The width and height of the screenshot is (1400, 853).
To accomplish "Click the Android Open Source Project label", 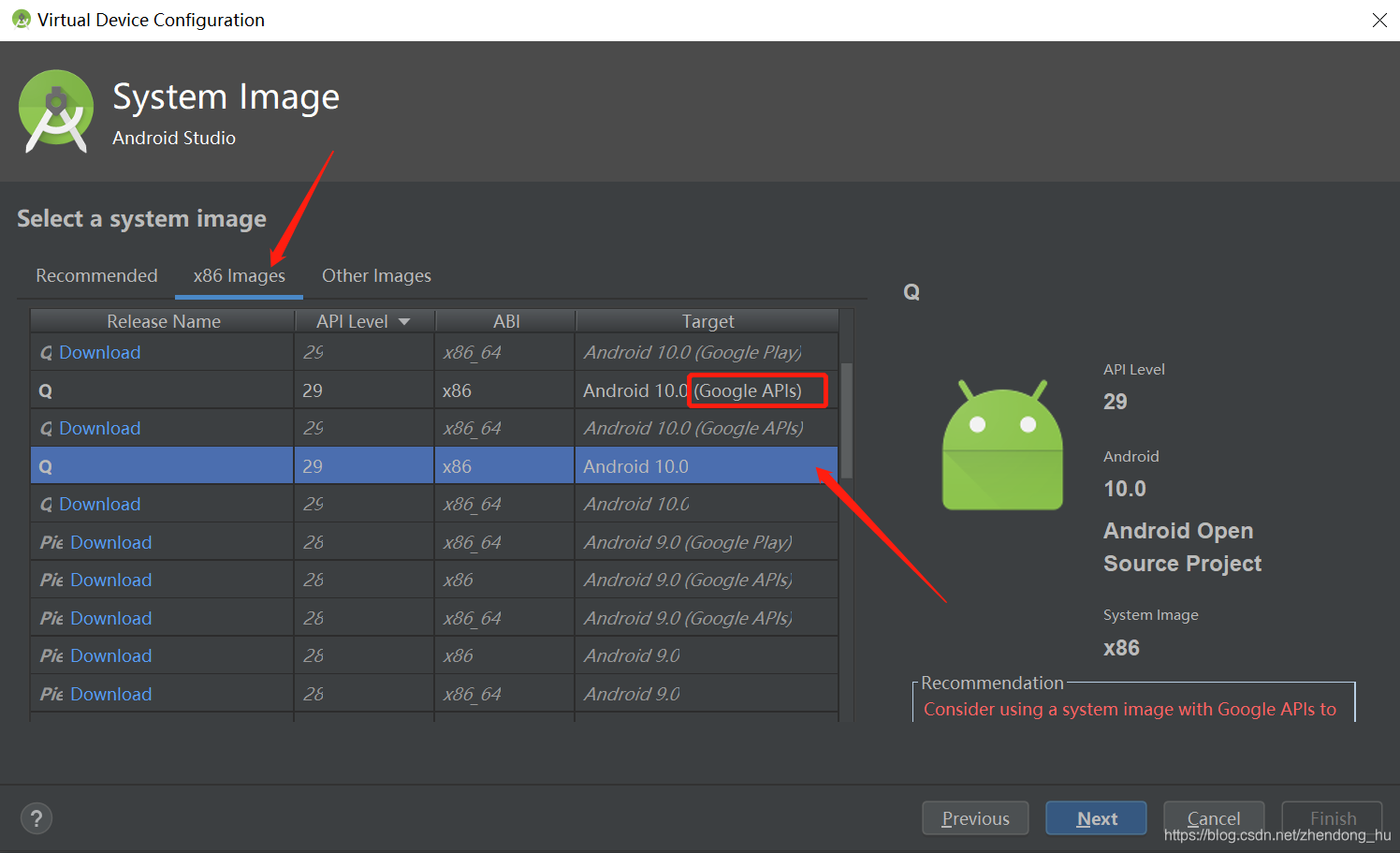I will click(1182, 547).
